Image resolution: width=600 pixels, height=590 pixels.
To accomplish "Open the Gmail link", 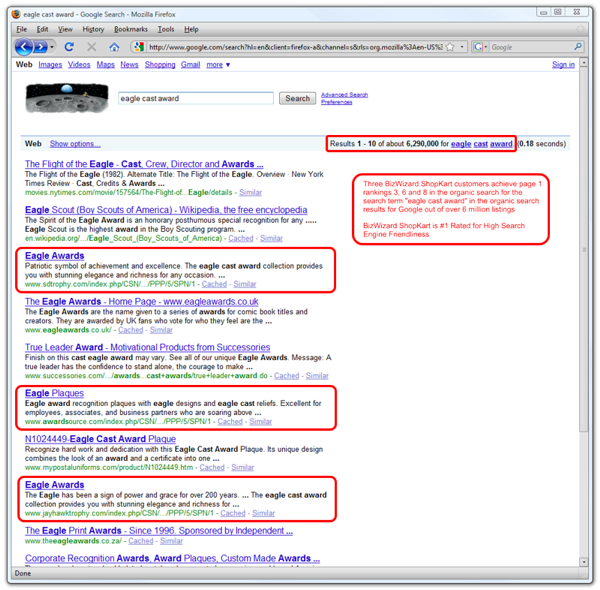I will coord(191,65).
